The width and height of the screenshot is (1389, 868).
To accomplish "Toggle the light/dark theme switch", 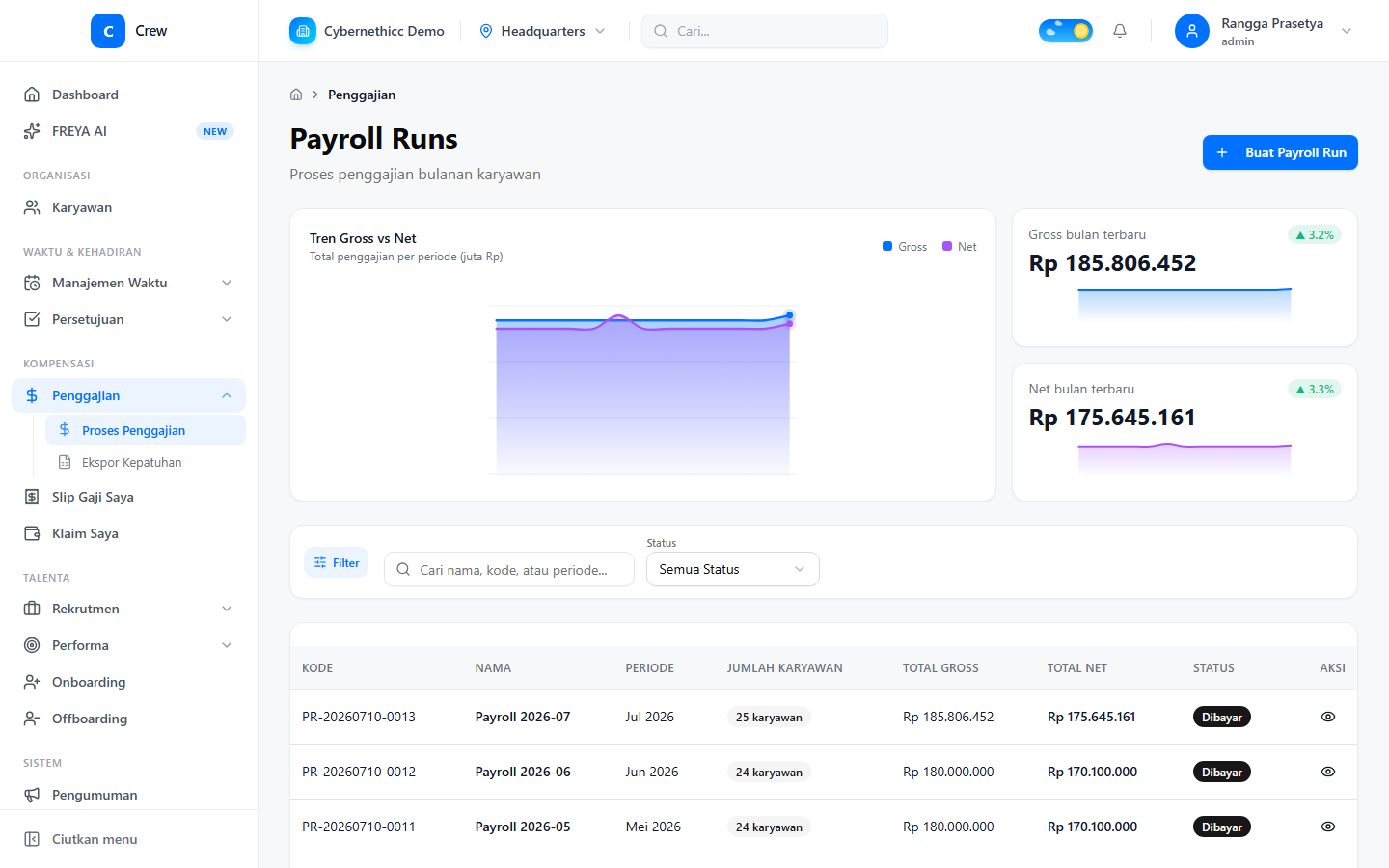I will [x=1066, y=31].
